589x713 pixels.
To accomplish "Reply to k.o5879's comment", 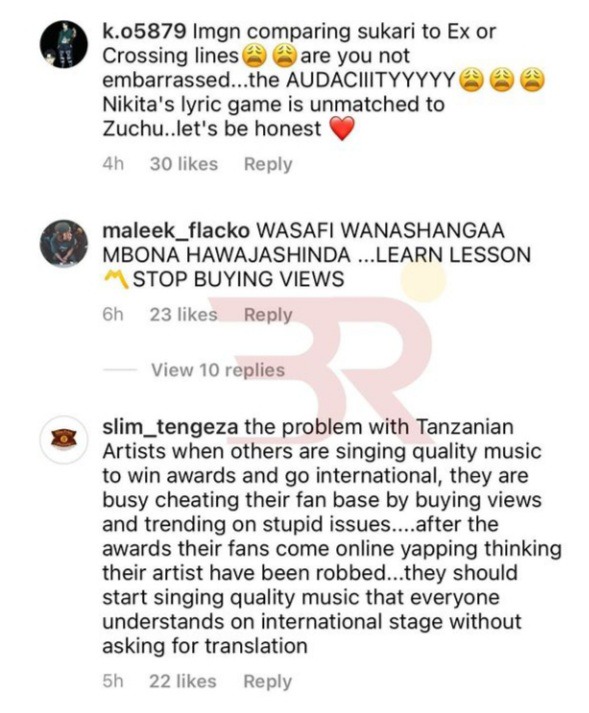I will coord(268,164).
